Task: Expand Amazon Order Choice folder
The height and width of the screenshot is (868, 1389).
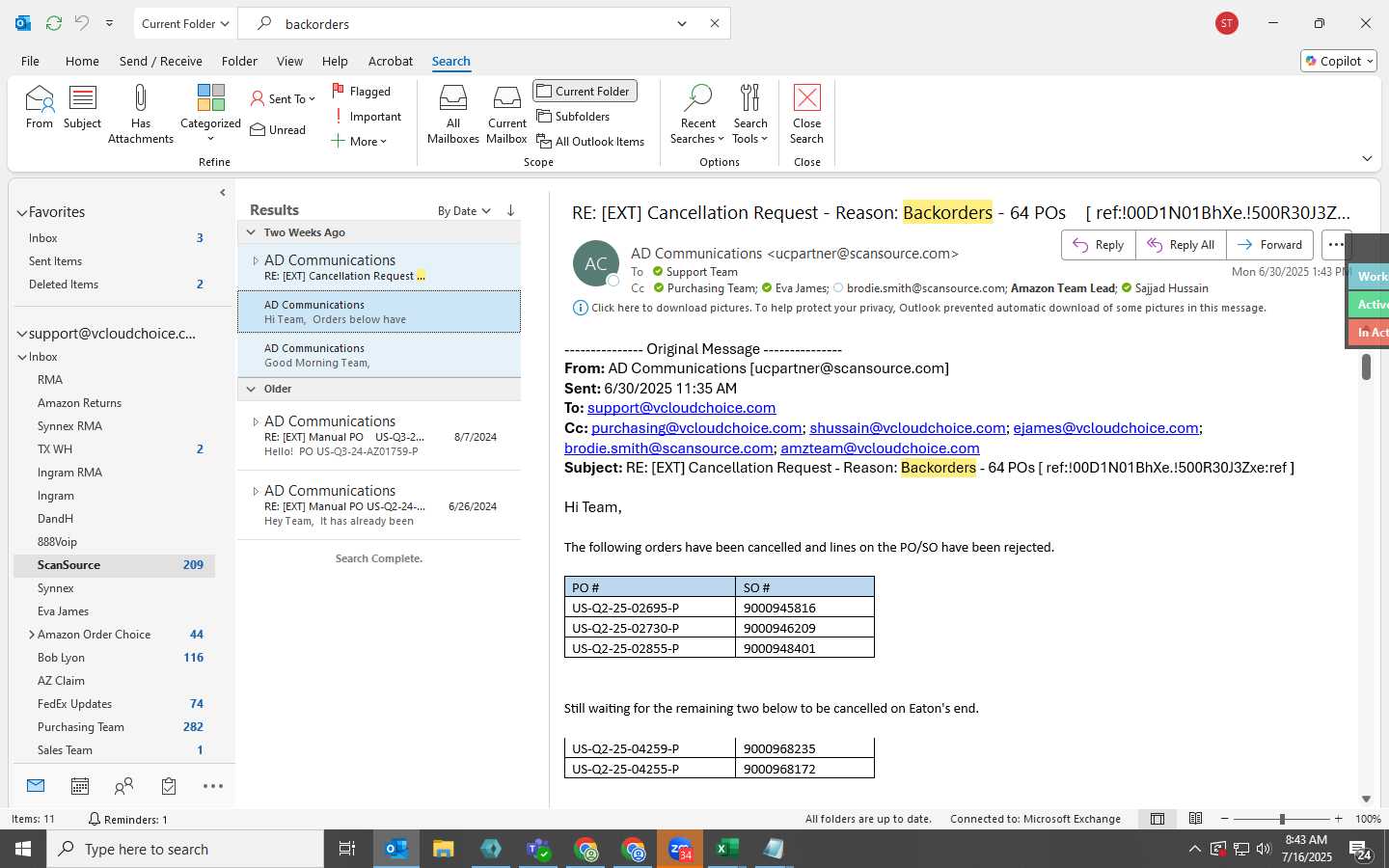Action: [x=32, y=635]
